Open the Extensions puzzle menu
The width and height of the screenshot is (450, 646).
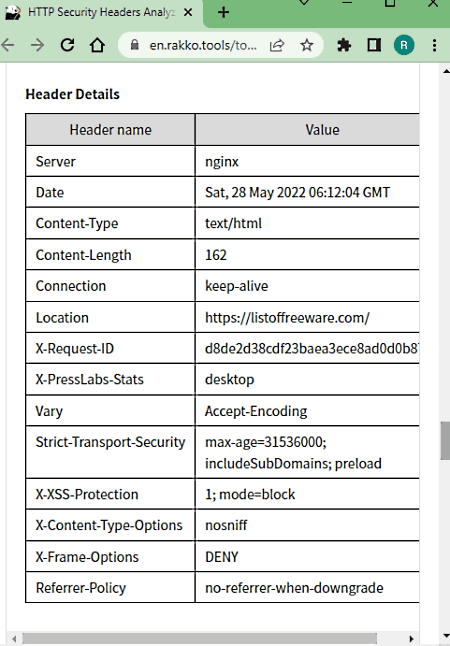pos(344,45)
